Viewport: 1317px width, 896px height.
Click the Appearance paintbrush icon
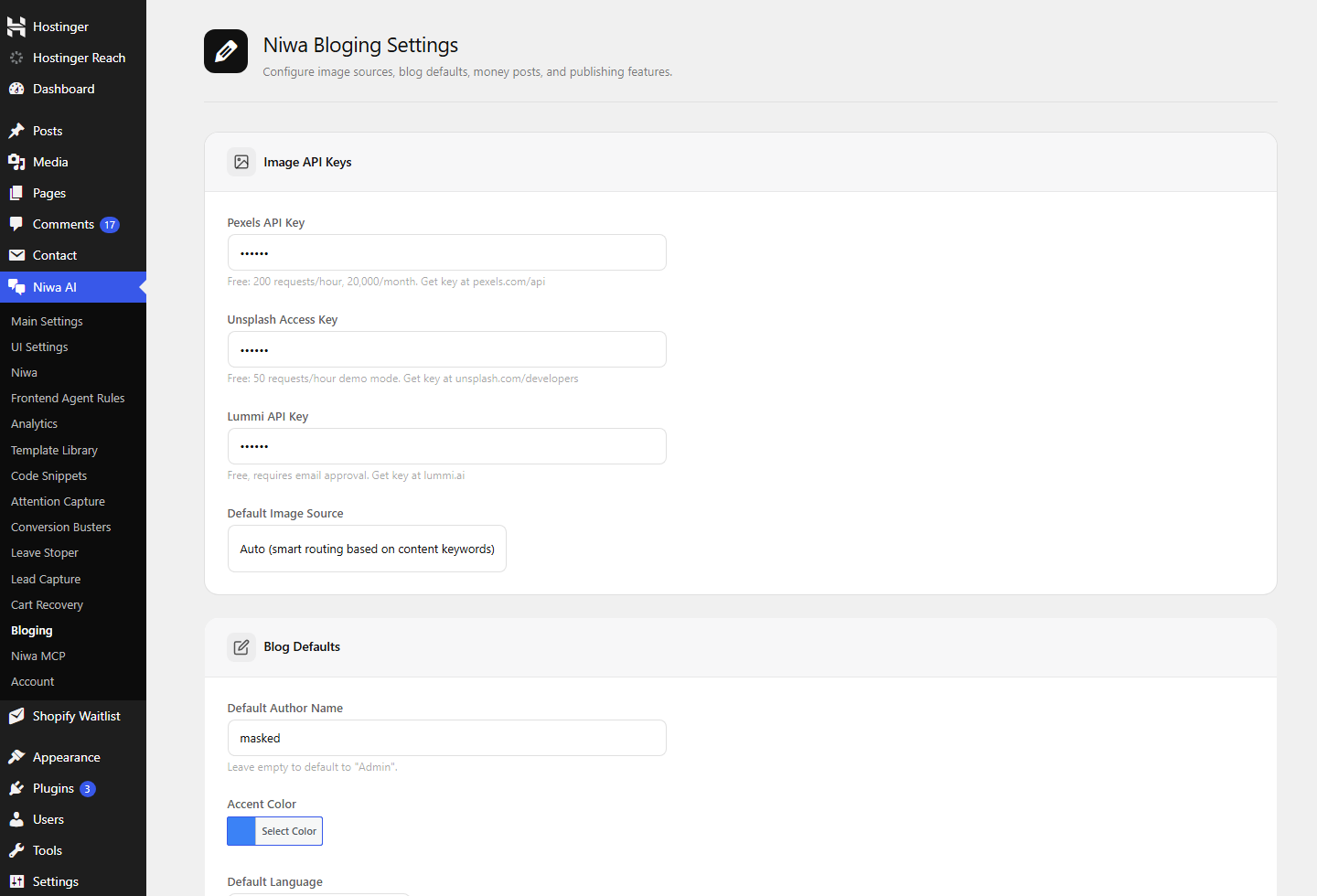(16, 757)
